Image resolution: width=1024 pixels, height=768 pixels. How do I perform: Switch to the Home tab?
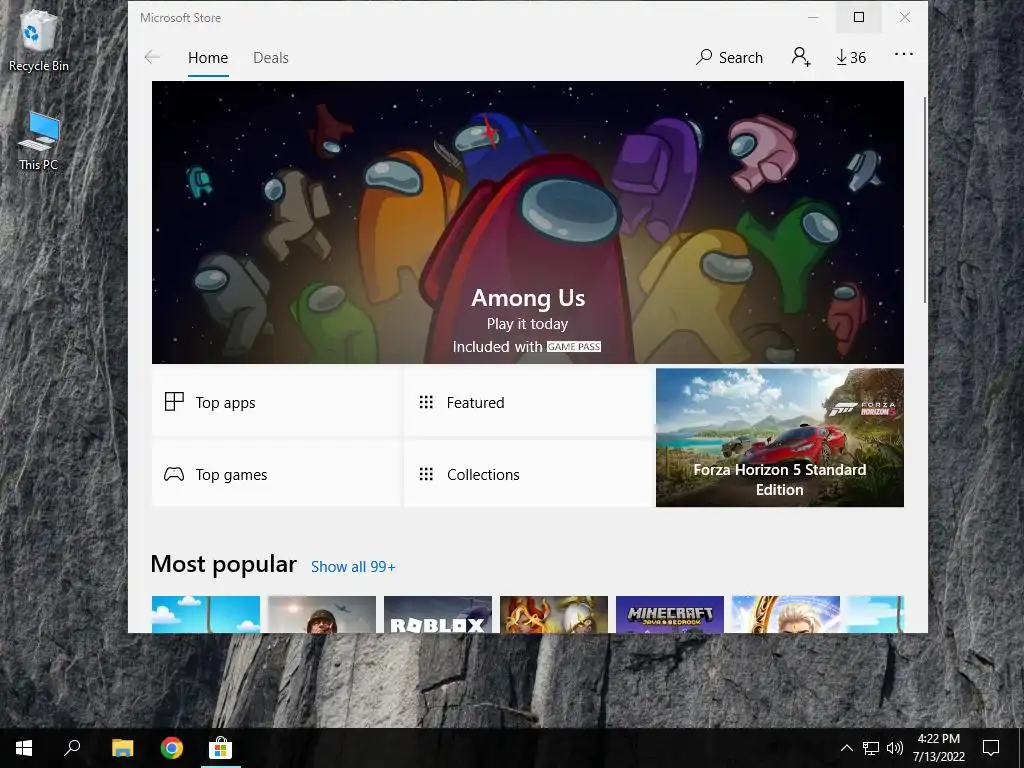(208, 57)
